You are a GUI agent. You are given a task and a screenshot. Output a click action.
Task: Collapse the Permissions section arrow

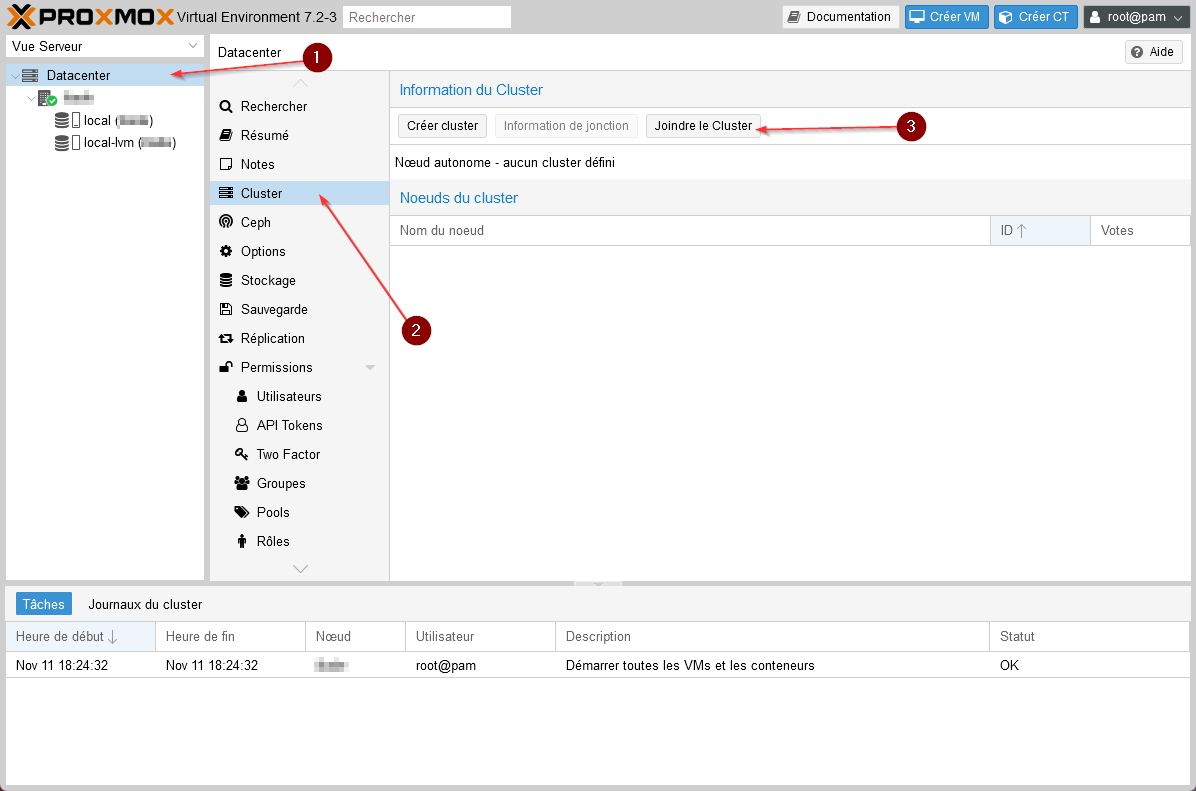(370, 368)
